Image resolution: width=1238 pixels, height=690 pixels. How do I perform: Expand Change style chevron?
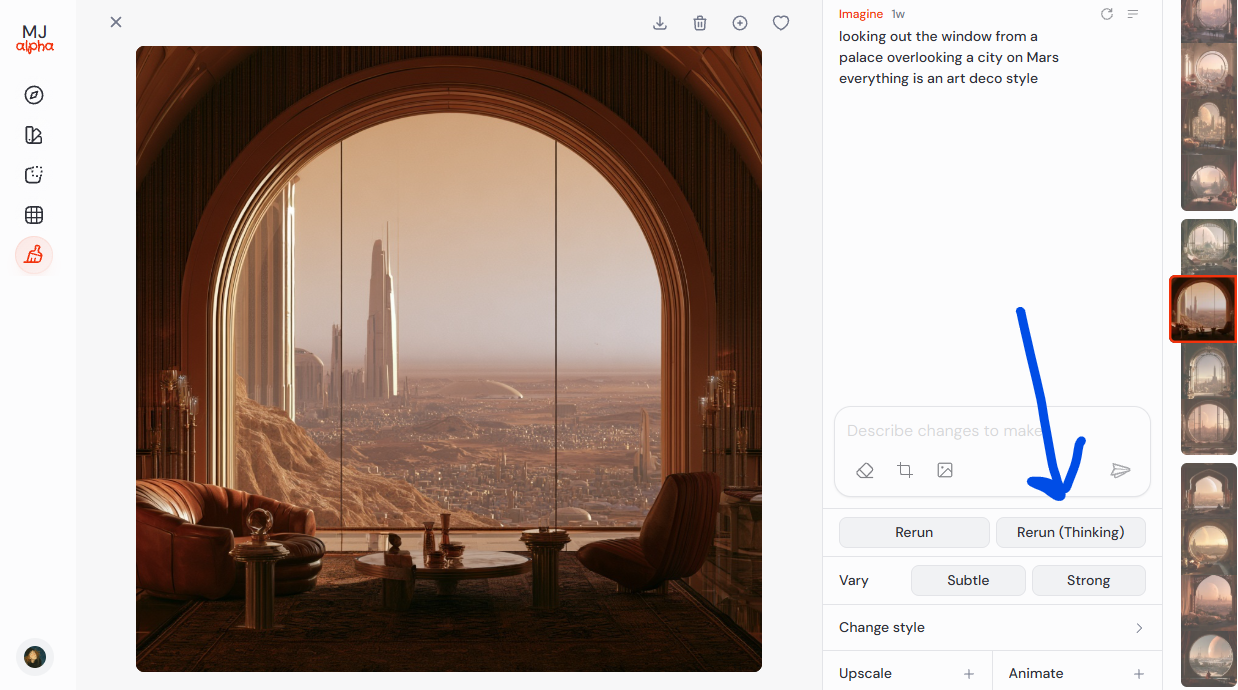(x=1139, y=628)
